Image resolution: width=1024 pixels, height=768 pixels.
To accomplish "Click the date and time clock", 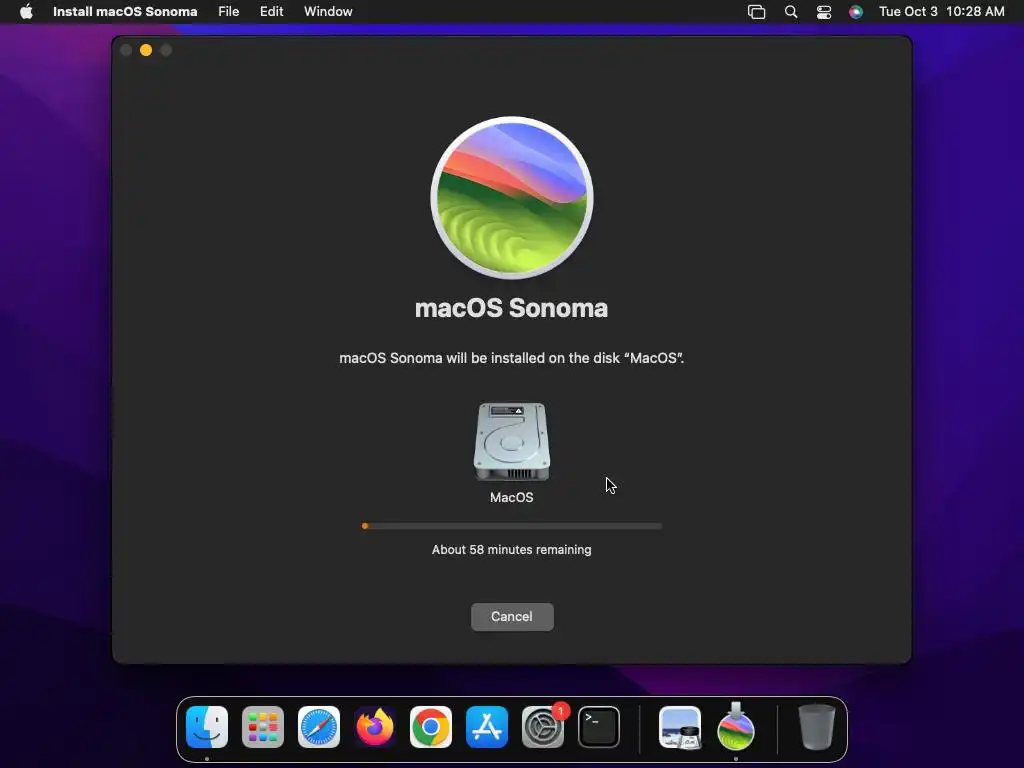I will (x=942, y=12).
